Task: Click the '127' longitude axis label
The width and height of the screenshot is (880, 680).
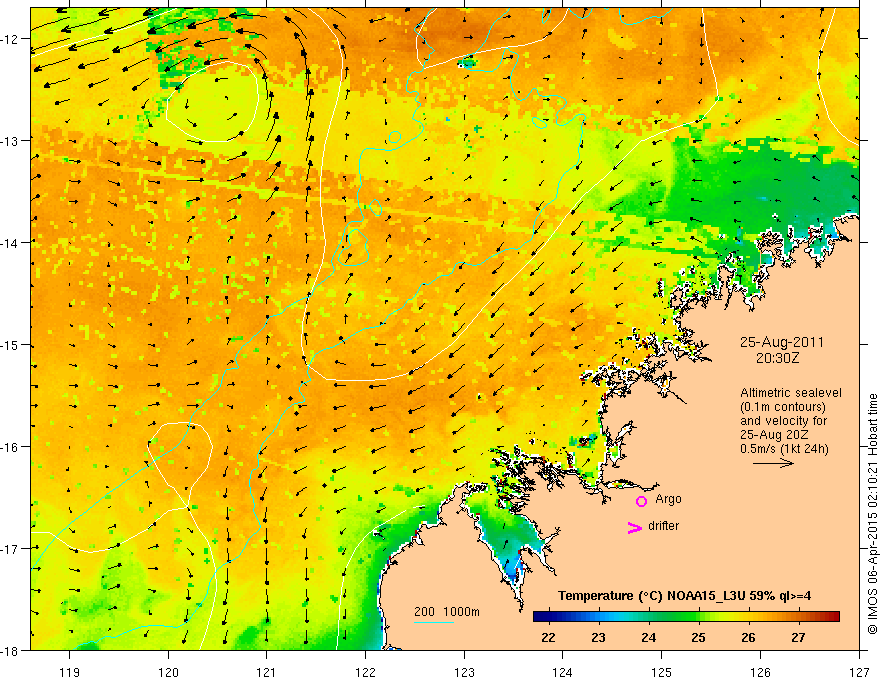Action: 859,672
